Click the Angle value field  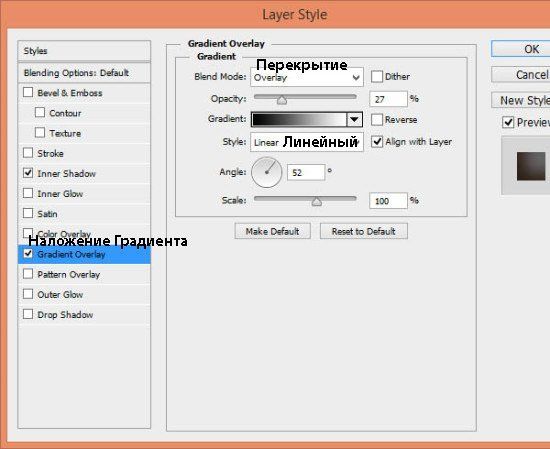click(x=306, y=172)
